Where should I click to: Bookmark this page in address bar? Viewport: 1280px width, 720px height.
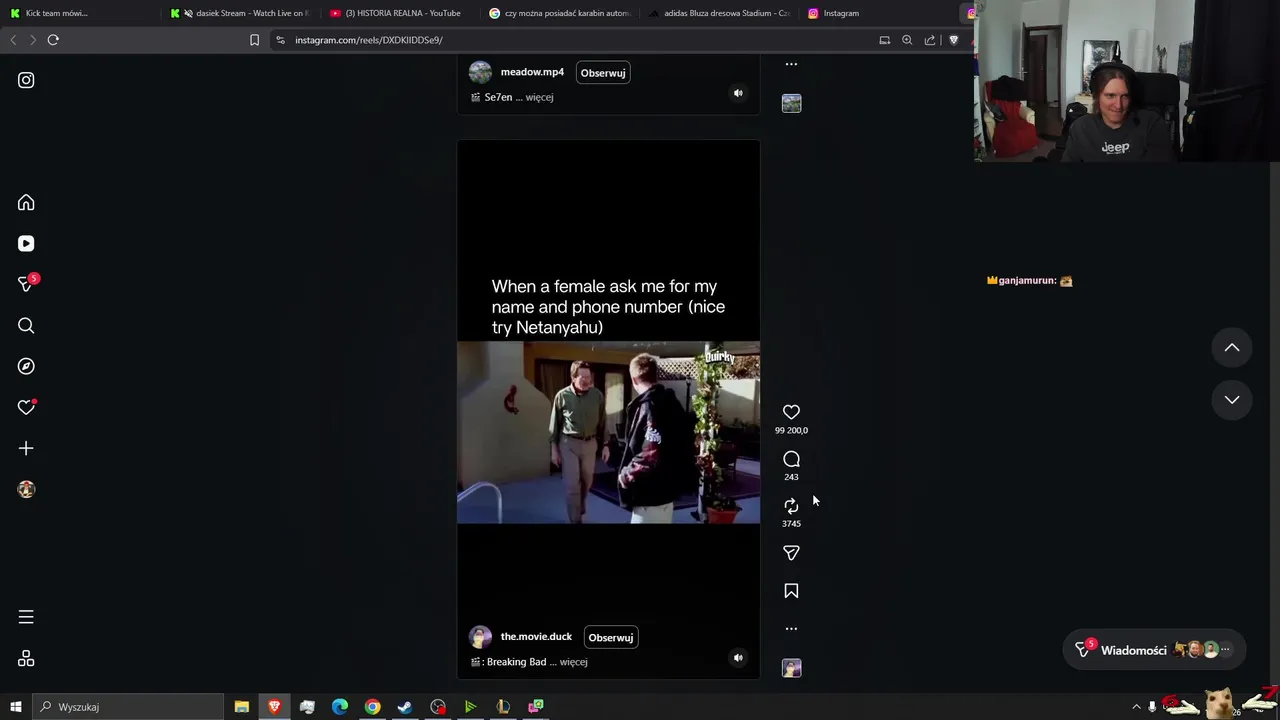[254, 40]
